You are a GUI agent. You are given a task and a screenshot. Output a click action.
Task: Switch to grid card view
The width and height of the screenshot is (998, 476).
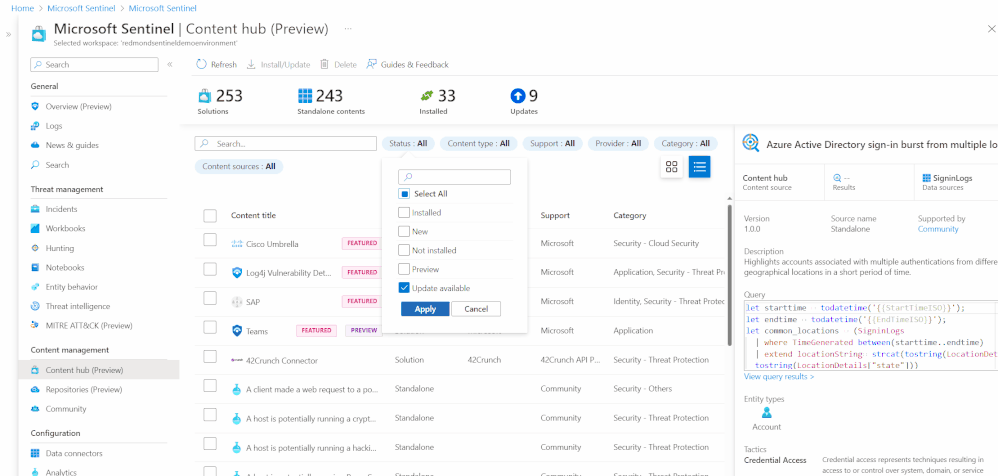671,167
